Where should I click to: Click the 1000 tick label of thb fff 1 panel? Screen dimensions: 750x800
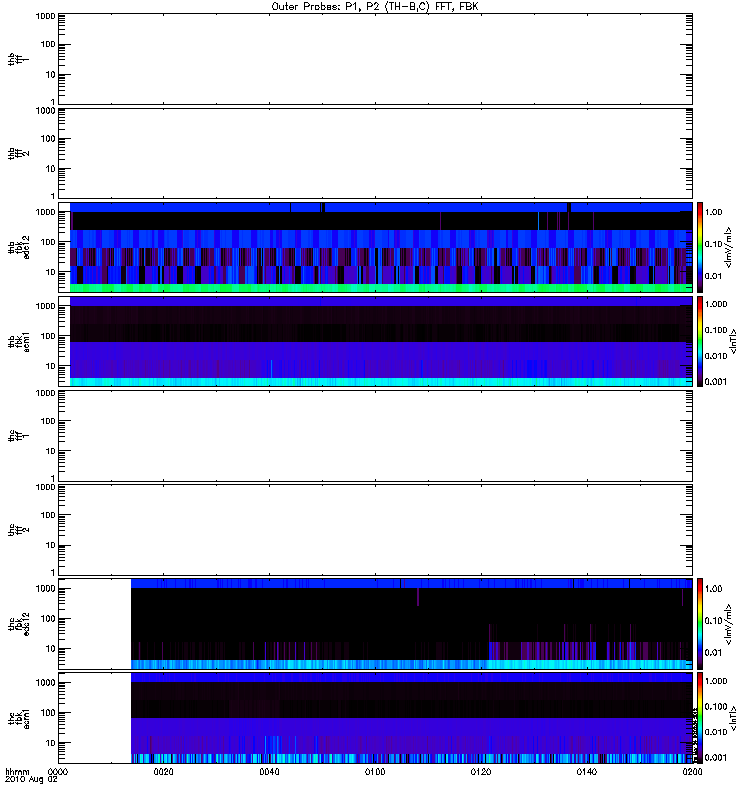tap(45, 16)
